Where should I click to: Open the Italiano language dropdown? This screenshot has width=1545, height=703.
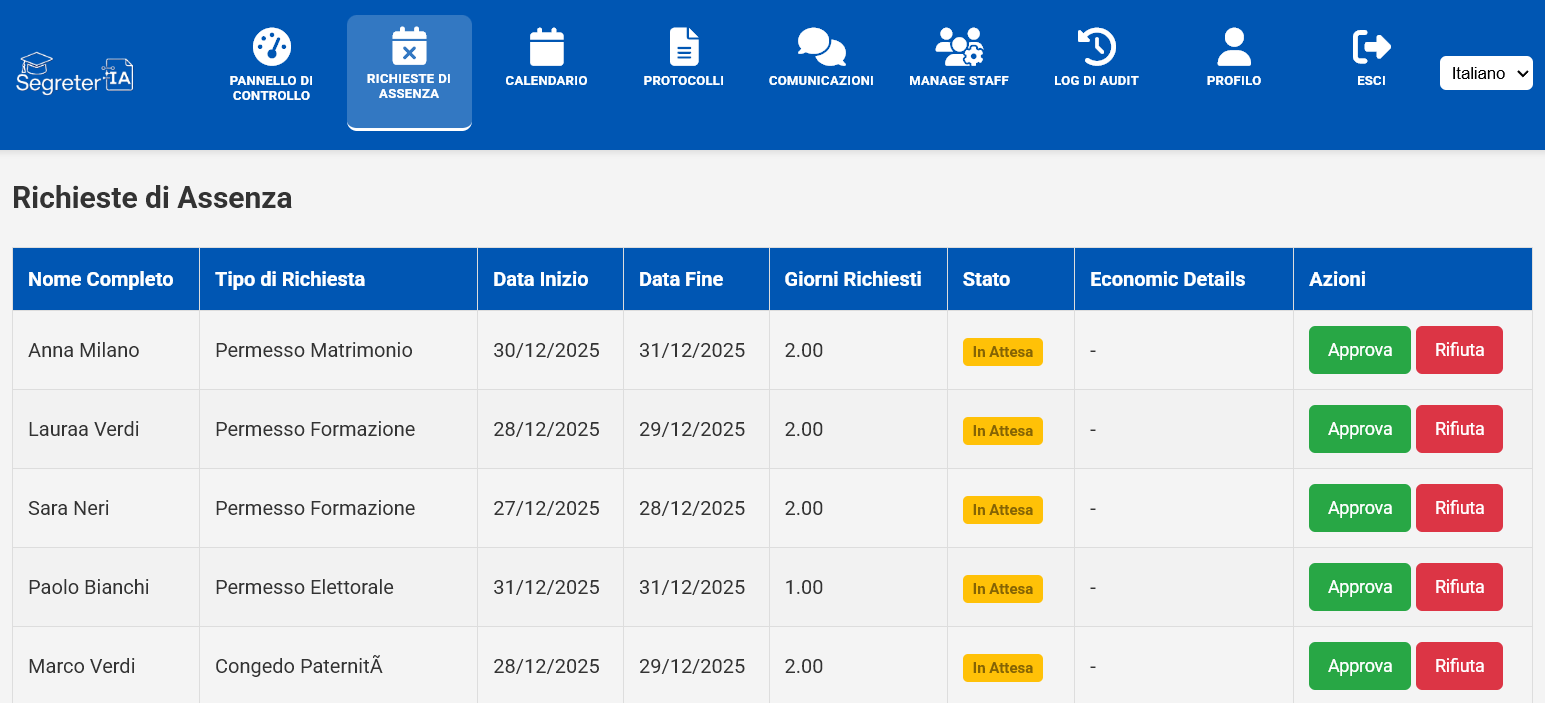(1486, 72)
